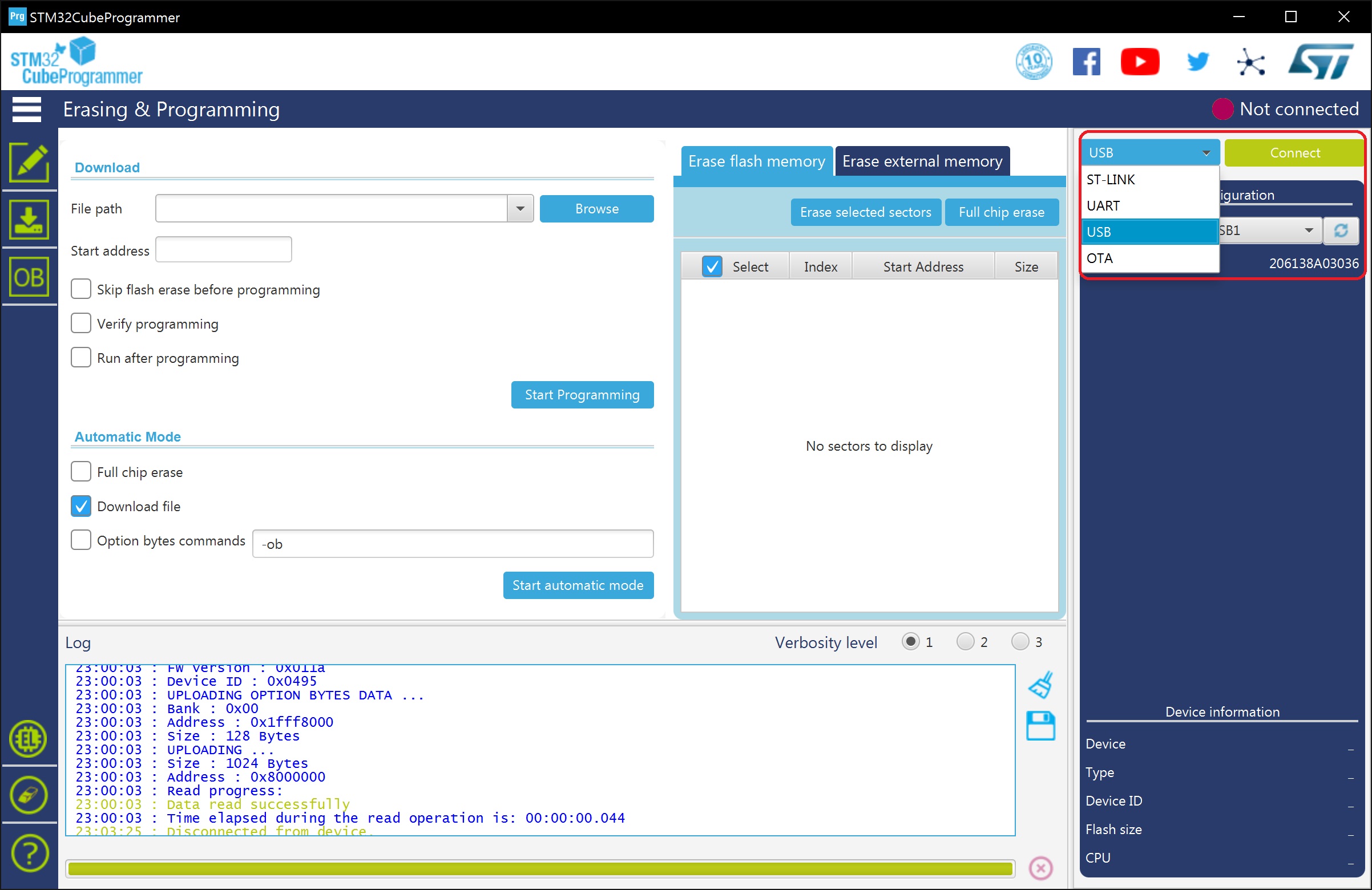The height and width of the screenshot is (890, 1372).
Task: Clear the log with the broom icon
Action: tap(1041, 685)
